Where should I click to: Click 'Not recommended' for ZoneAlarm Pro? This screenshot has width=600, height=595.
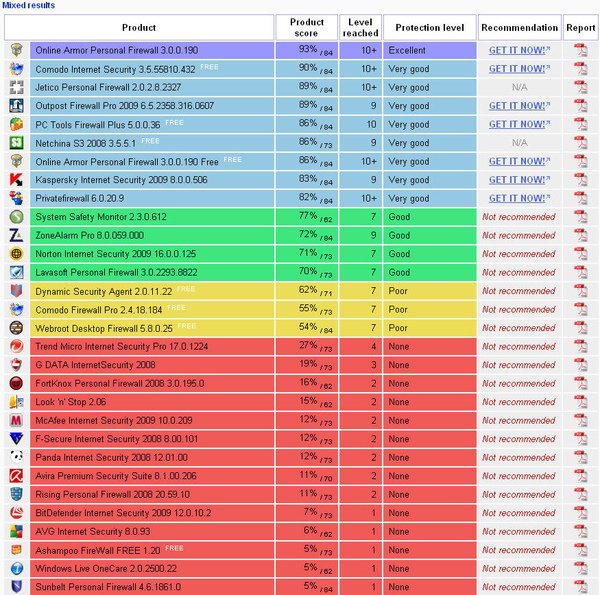click(x=518, y=235)
